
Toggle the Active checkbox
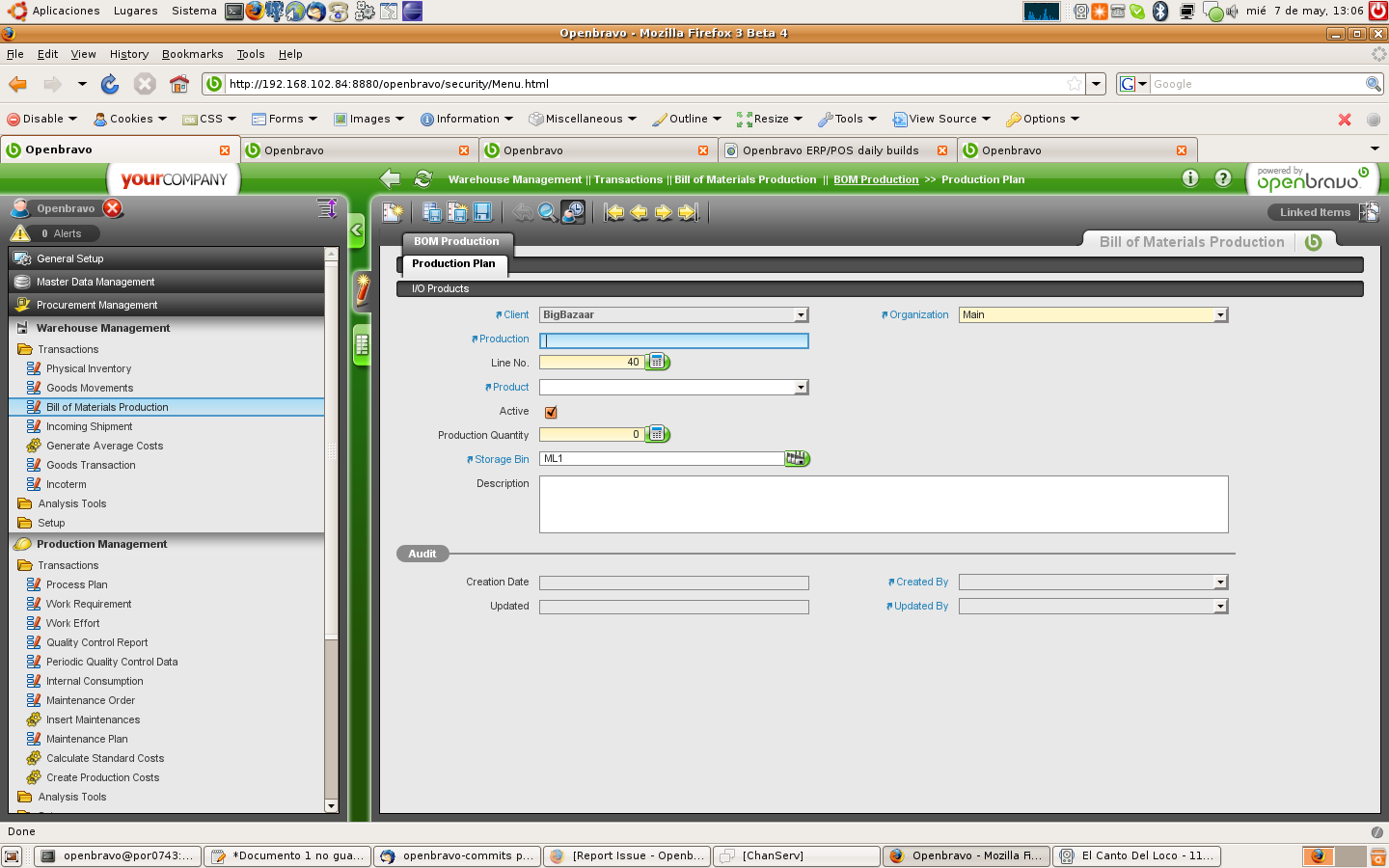[x=551, y=412]
